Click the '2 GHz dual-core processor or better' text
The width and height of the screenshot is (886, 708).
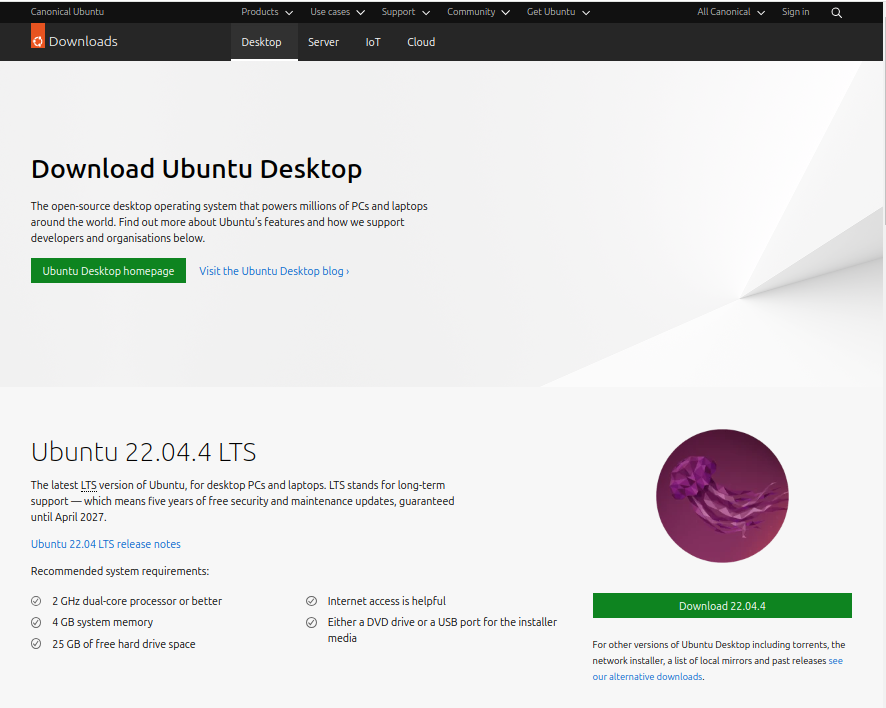(137, 601)
